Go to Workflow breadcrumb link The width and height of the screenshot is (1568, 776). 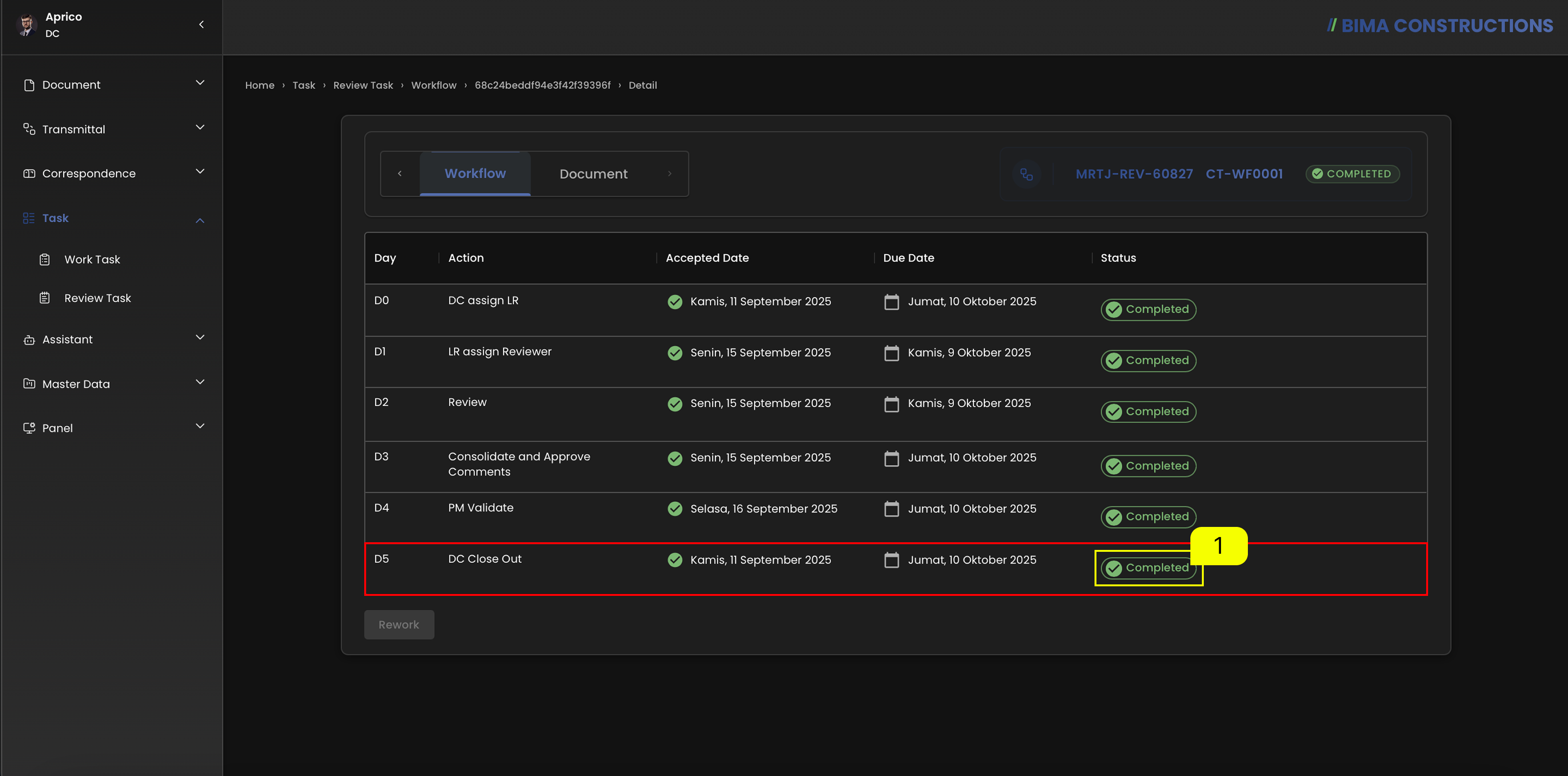433,85
